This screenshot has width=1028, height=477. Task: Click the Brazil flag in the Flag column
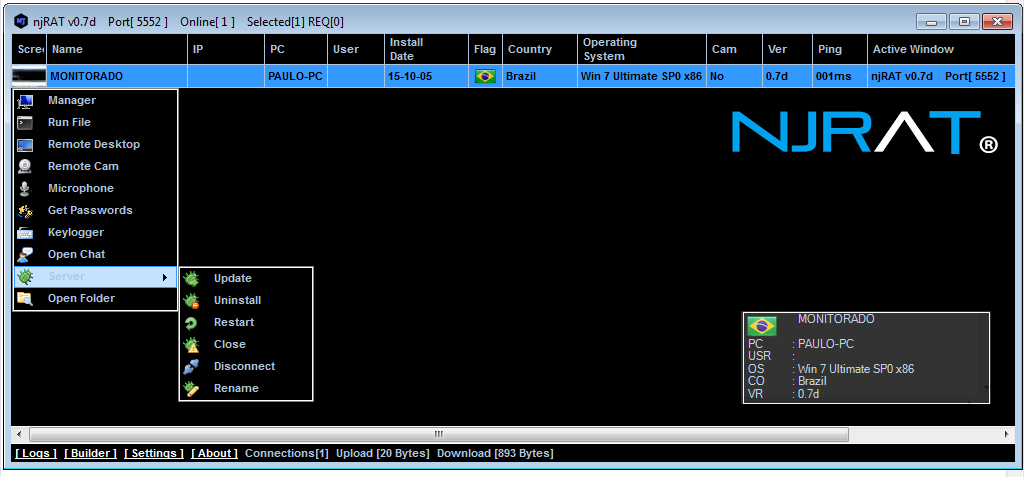click(485, 77)
